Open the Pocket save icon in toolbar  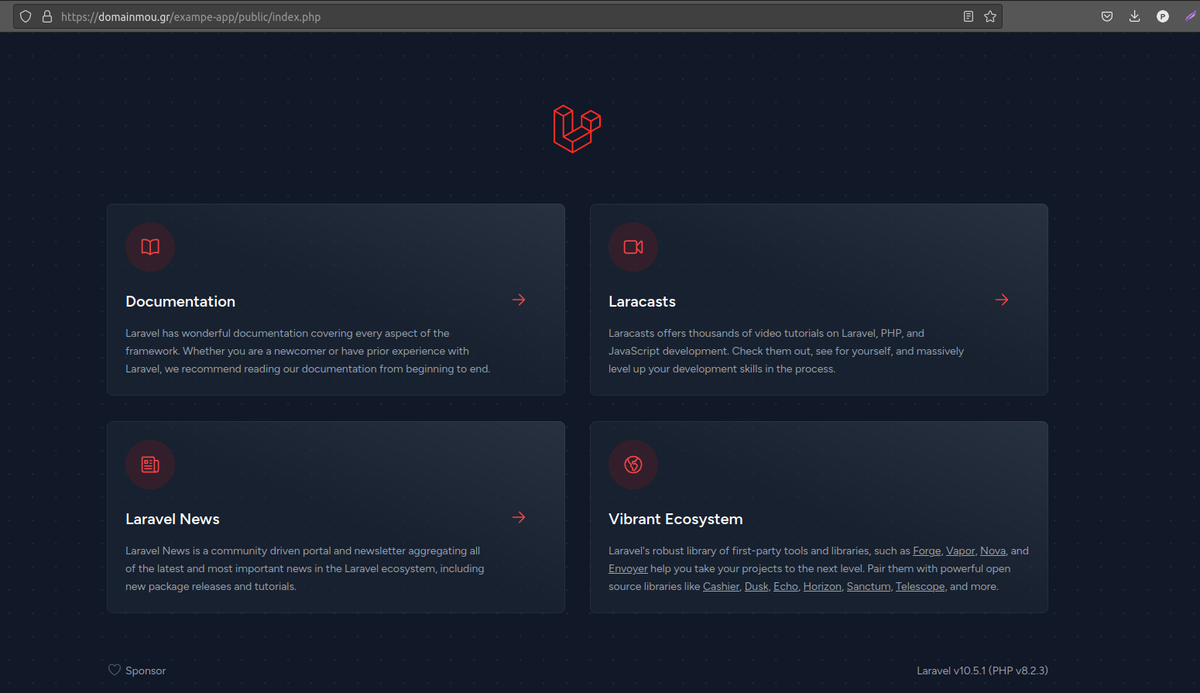pyautogui.click(x=1107, y=17)
